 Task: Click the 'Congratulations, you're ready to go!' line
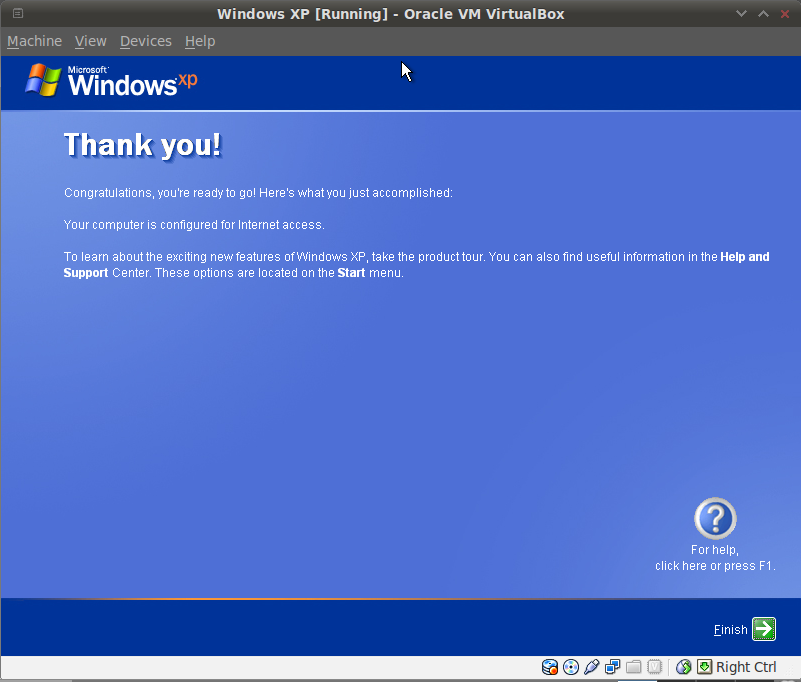tap(258, 193)
